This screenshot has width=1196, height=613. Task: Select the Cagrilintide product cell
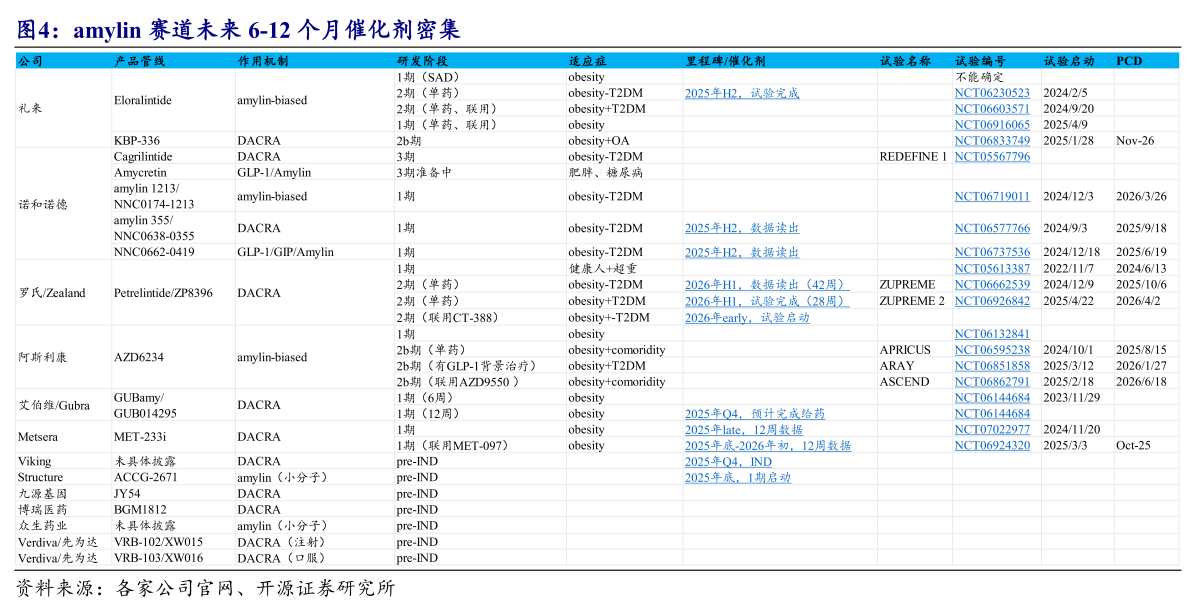(x=143, y=157)
